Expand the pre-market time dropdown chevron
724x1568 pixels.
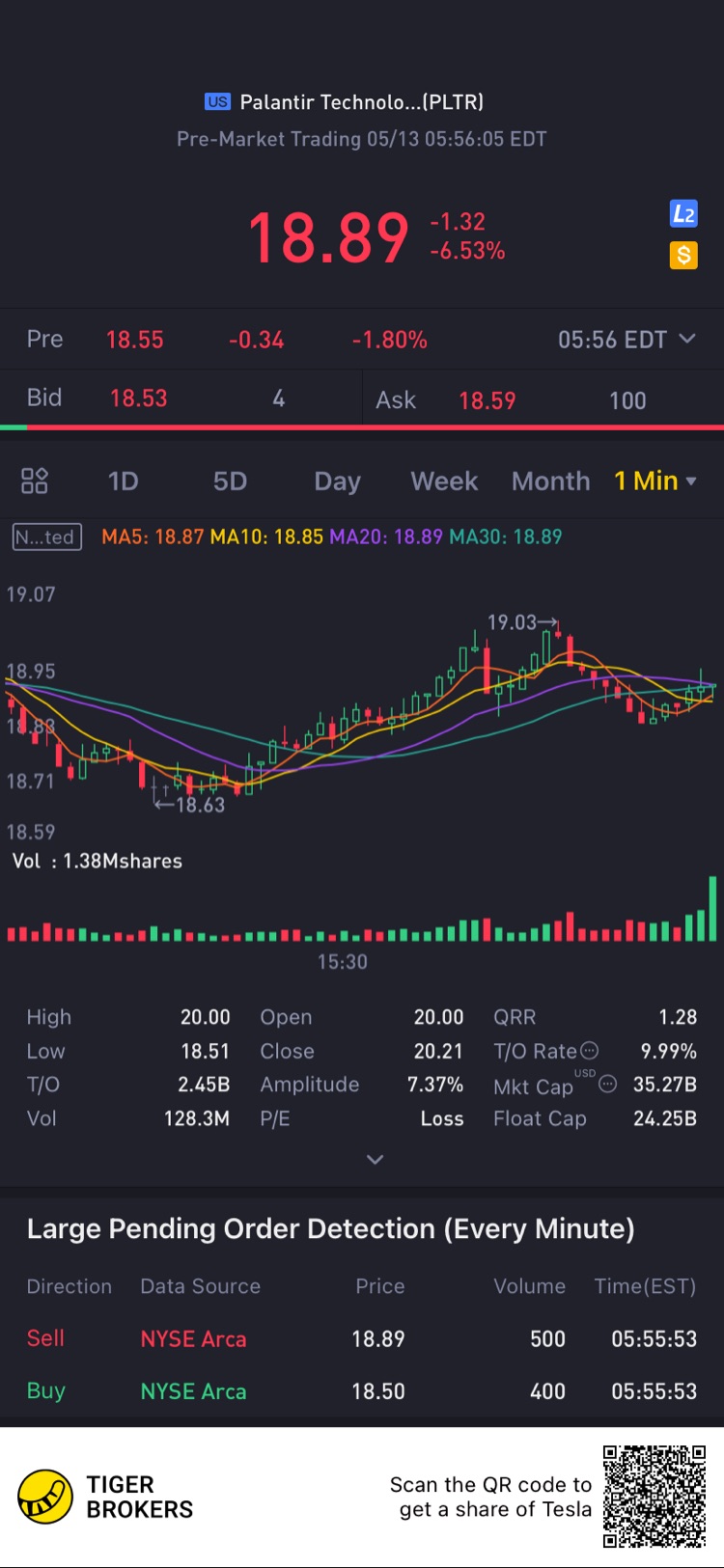point(687,339)
